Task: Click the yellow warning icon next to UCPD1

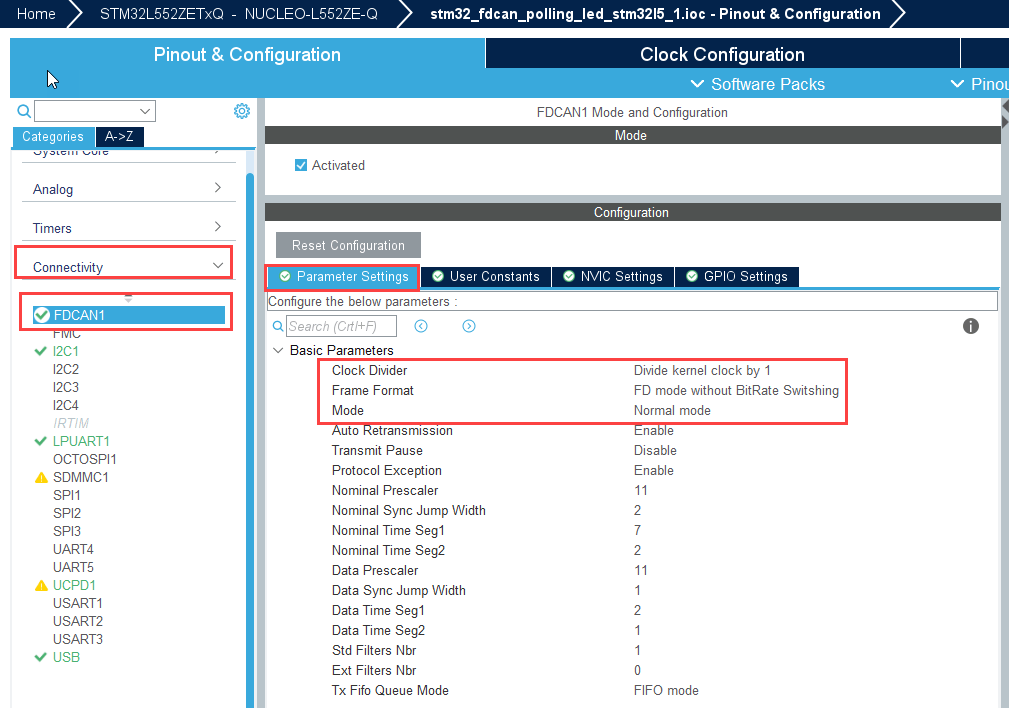Action: (x=41, y=586)
